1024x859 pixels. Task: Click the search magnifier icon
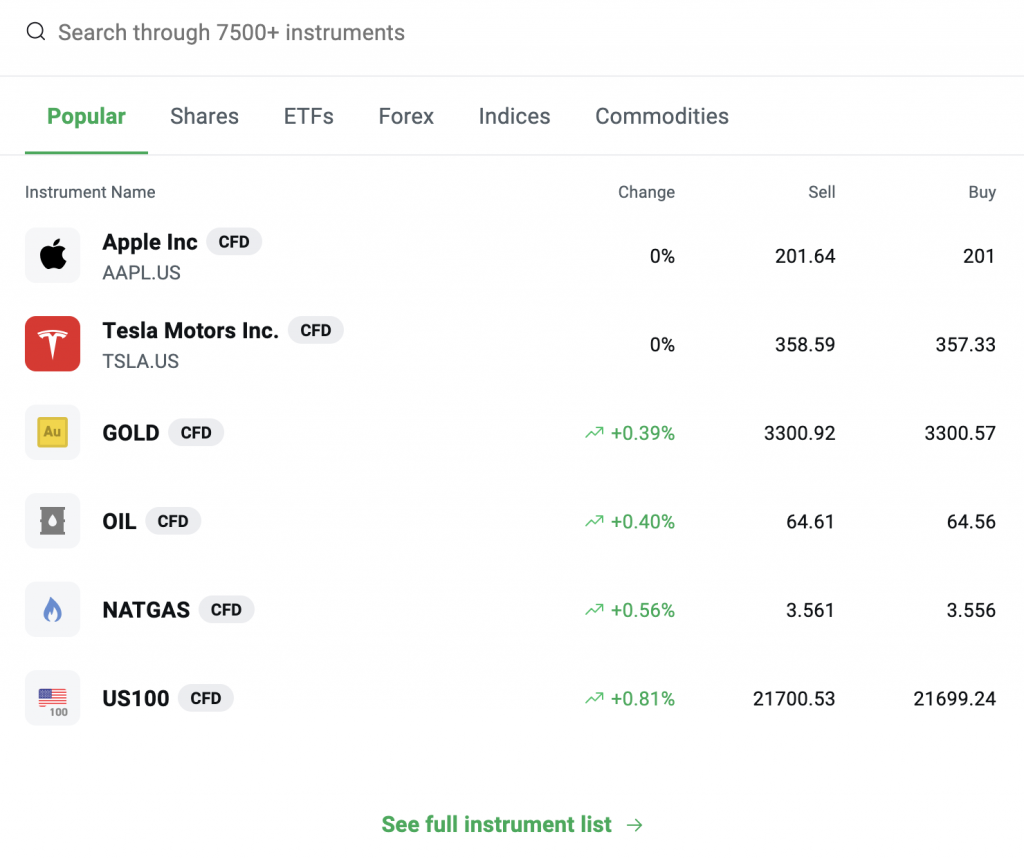coord(36,31)
